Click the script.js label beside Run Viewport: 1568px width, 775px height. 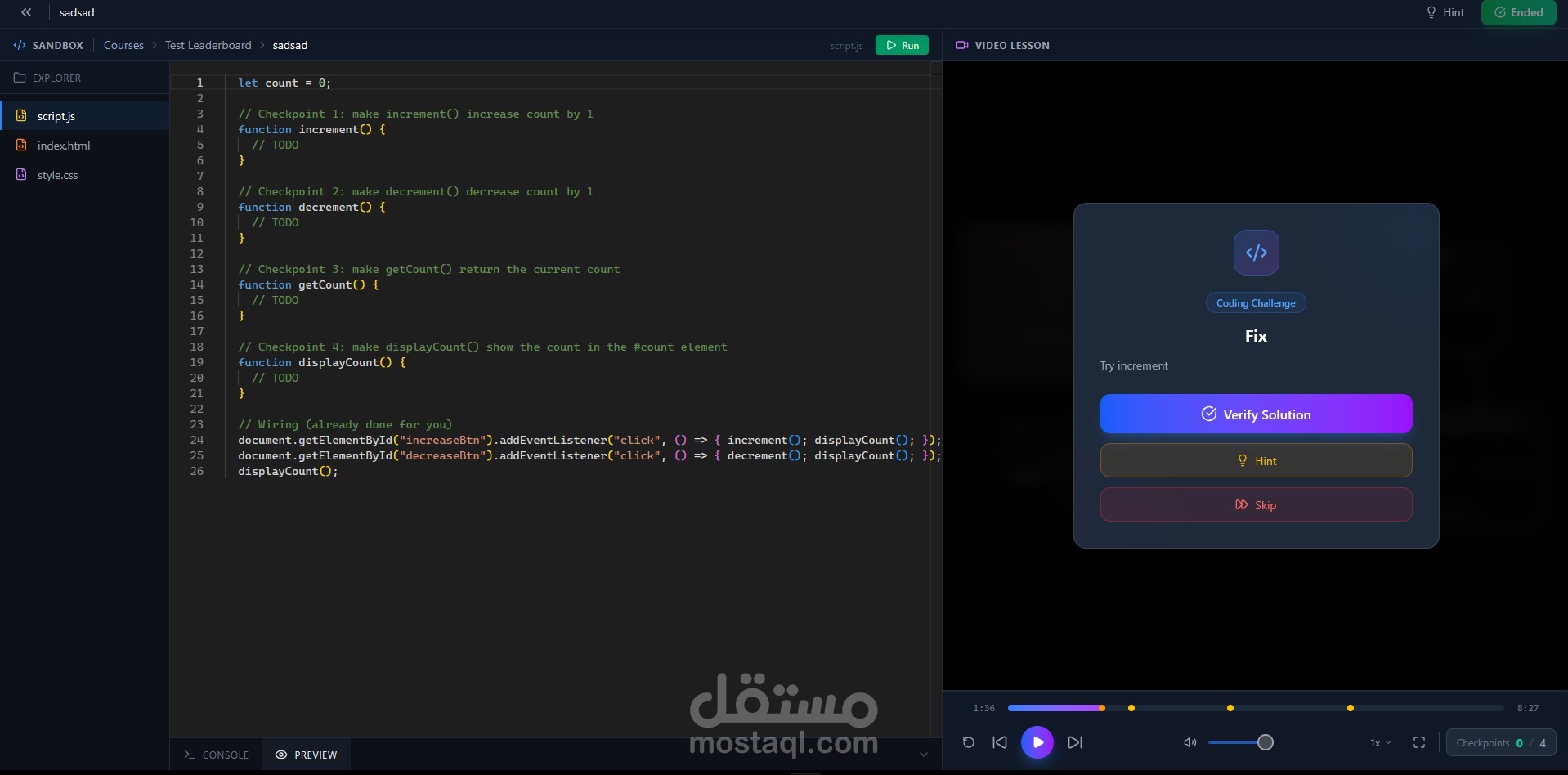tap(846, 46)
